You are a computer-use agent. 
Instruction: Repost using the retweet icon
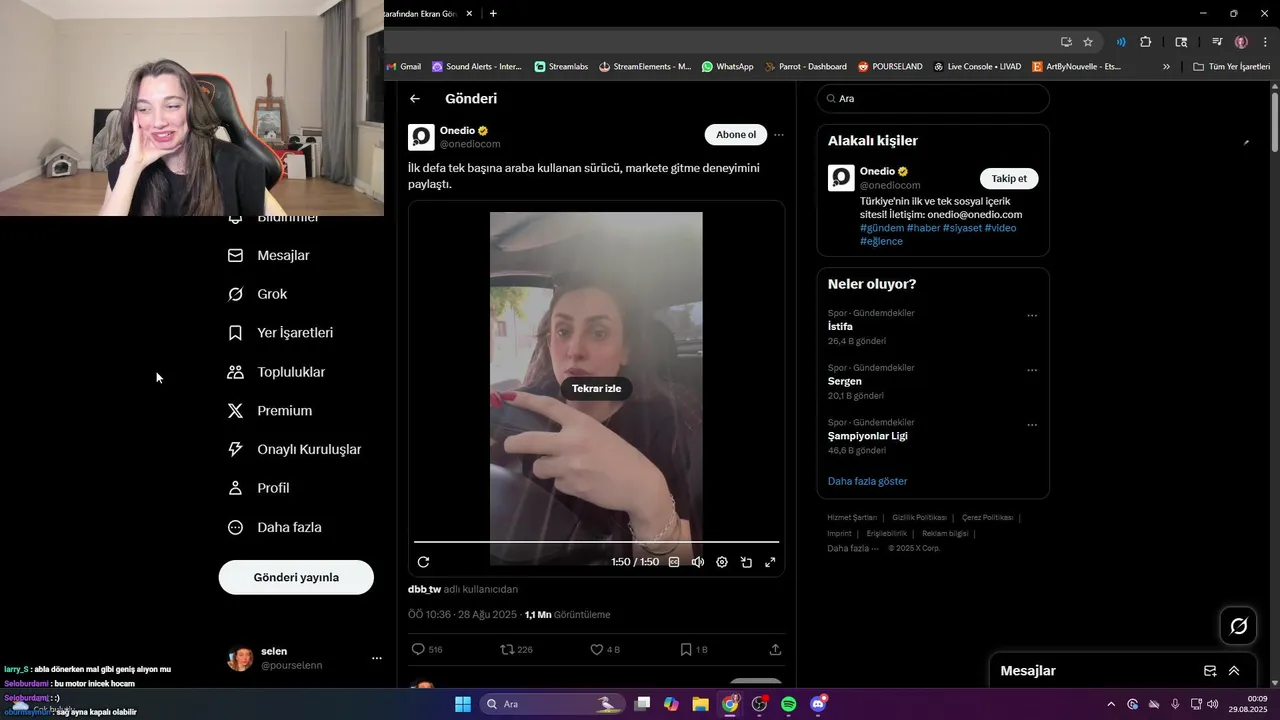tap(507, 649)
